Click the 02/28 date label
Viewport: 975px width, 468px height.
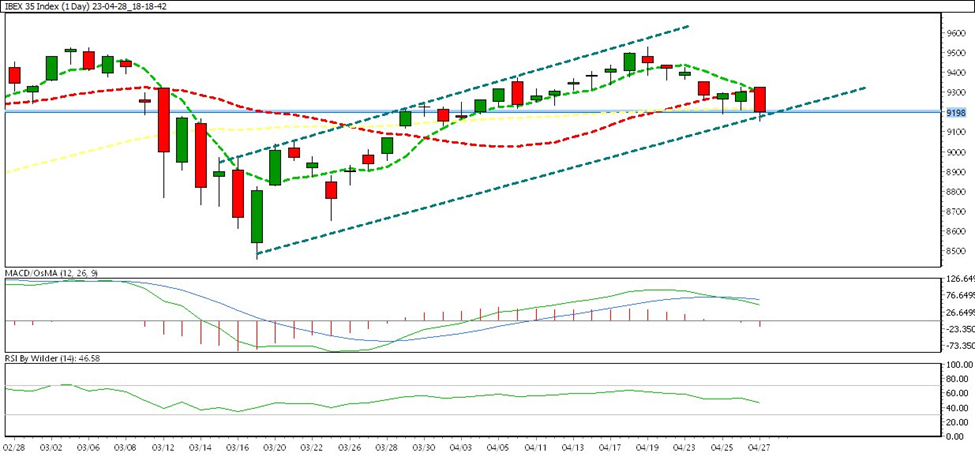click(14, 446)
